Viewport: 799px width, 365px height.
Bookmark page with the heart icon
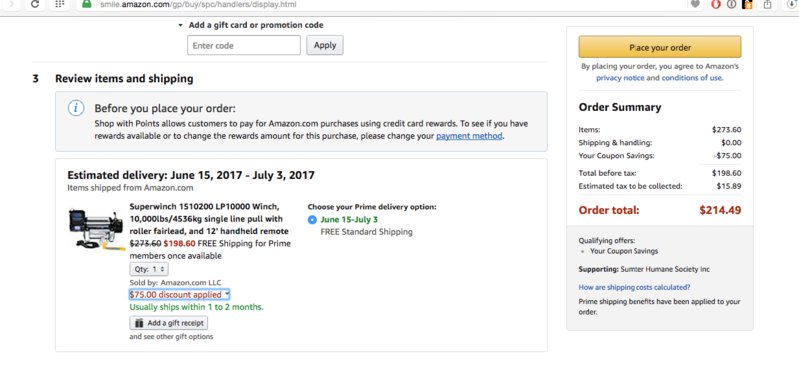click(695, 4)
